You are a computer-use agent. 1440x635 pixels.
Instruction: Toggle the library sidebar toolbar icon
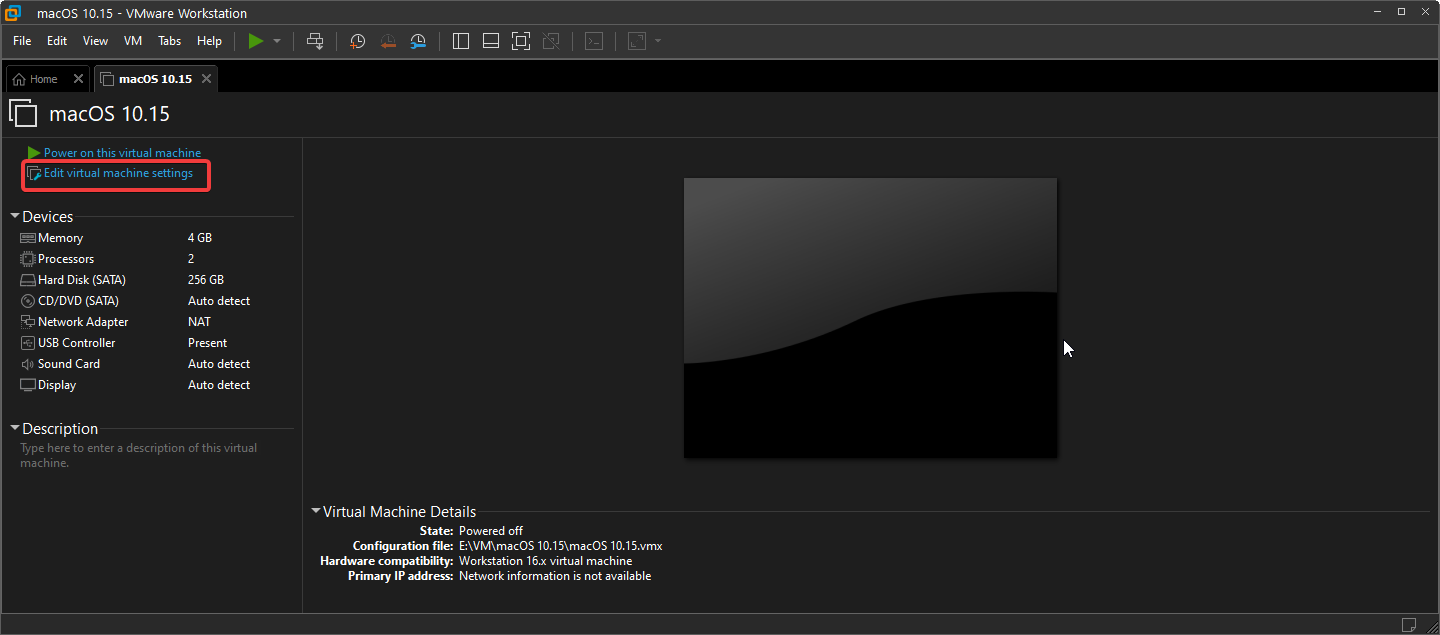coord(461,41)
